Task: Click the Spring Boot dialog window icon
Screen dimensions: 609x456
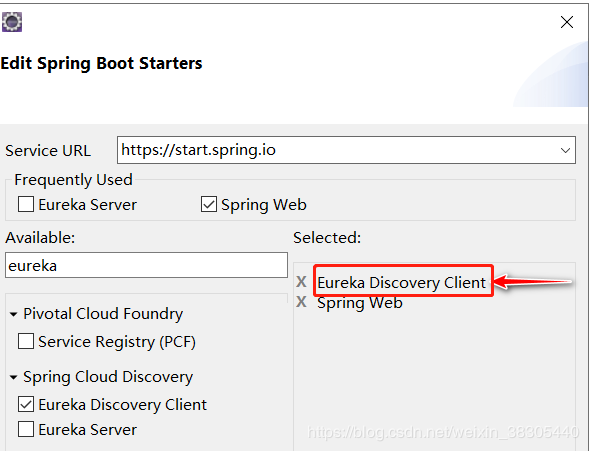Action: click(x=12, y=21)
